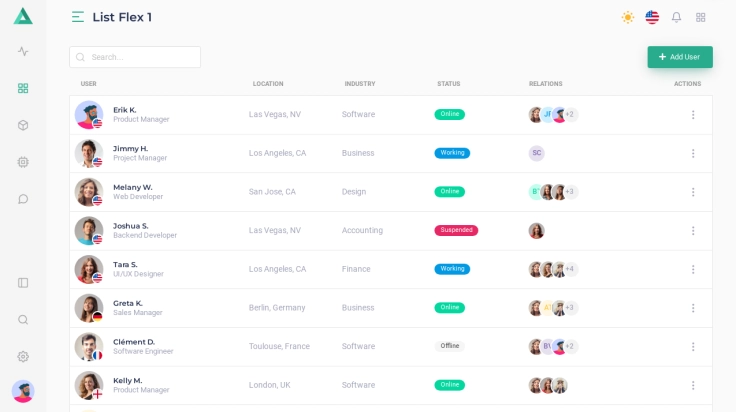The image size is (736, 412).
Task: Click the +4 relations badge for Tara S.
Action: click(x=570, y=269)
